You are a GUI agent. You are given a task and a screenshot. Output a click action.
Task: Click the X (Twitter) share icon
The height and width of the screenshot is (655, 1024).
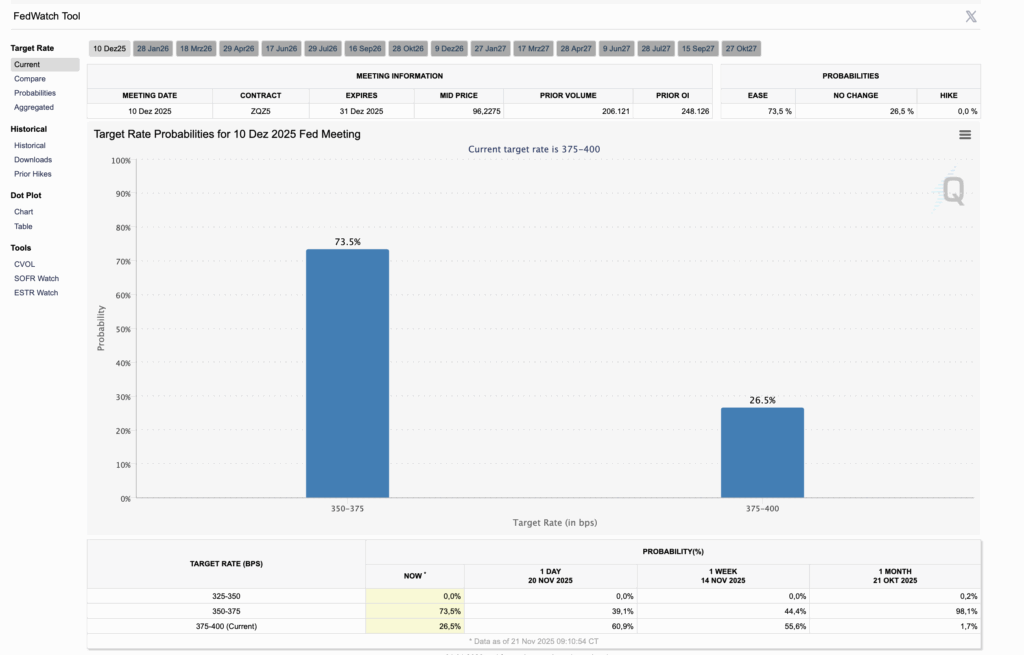pos(971,16)
